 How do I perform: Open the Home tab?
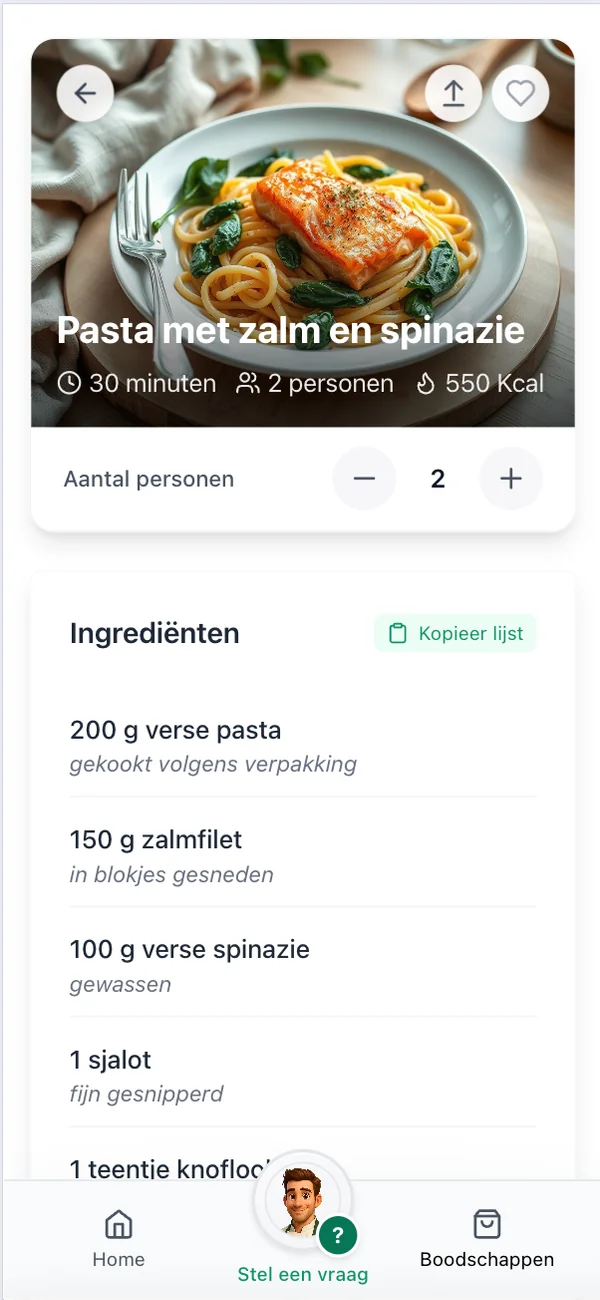[x=118, y=1238]
